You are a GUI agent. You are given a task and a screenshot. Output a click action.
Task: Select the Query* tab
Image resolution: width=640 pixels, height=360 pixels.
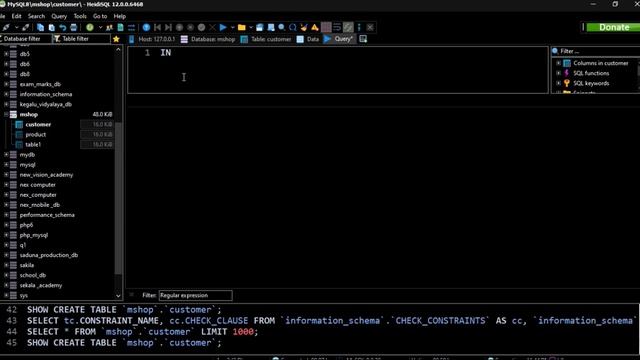339,39
